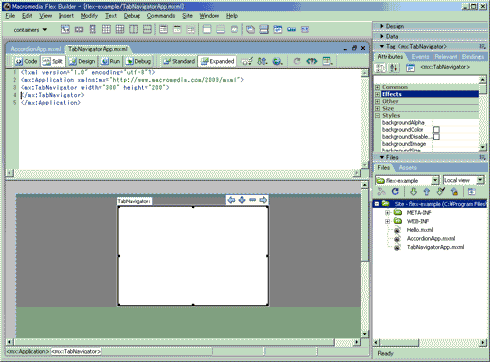Expand the WEB-INF folder

pyautogui.click(x=387, y=221)
